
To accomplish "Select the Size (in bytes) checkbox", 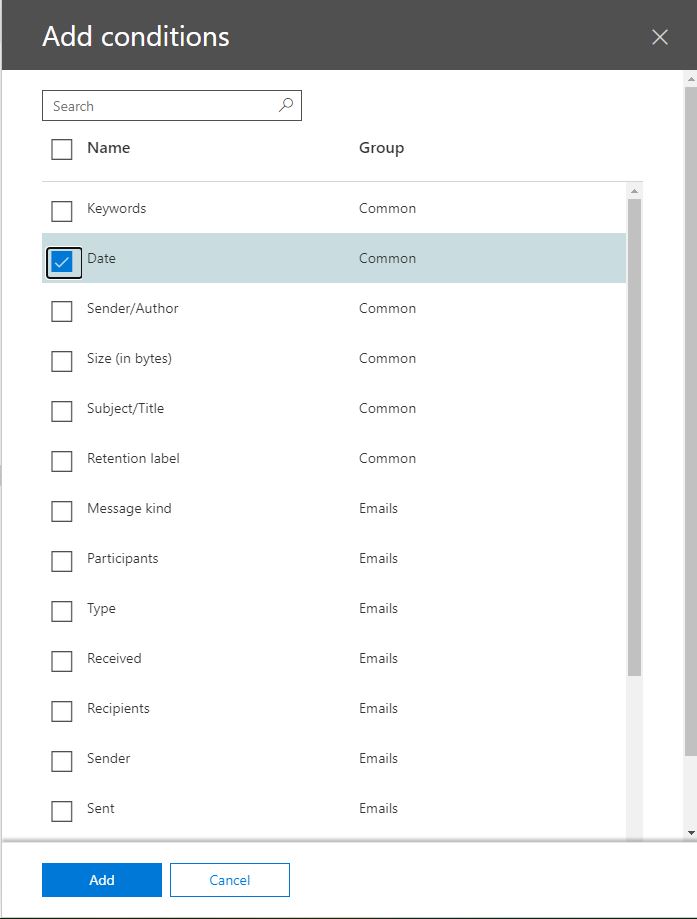I will click(x=62, y=361).
